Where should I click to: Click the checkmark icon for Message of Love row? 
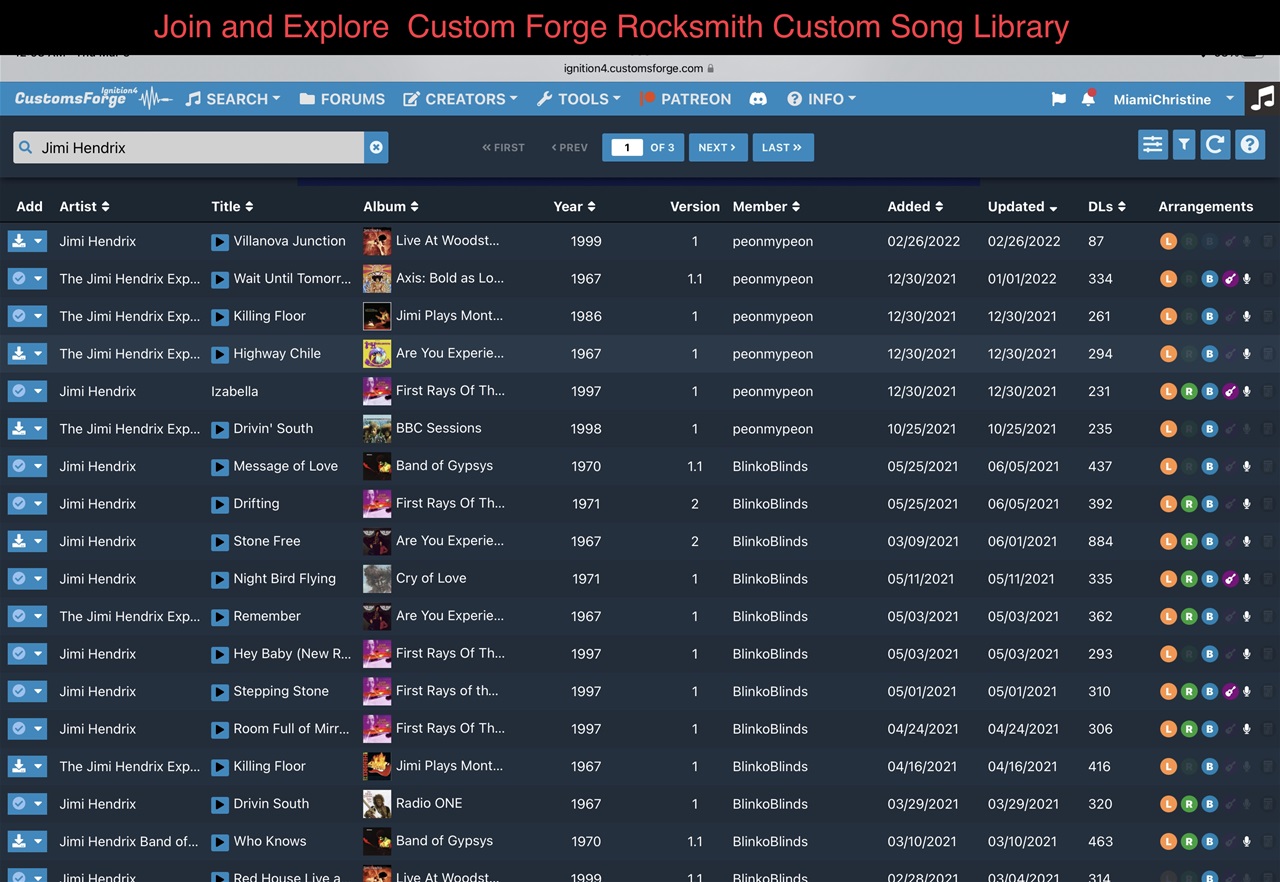18,466
